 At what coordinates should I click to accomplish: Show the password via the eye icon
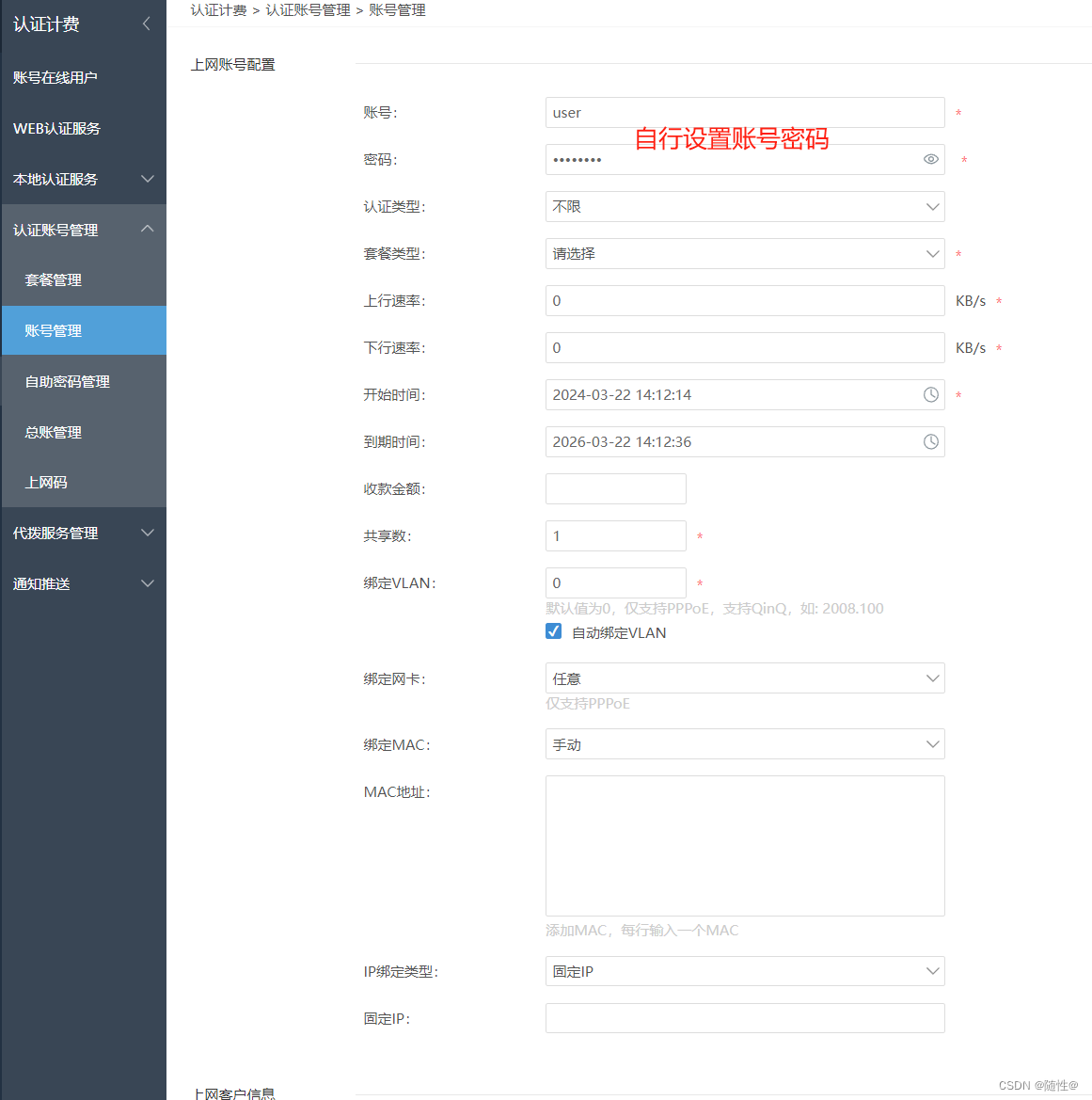(x=930, y=159)
